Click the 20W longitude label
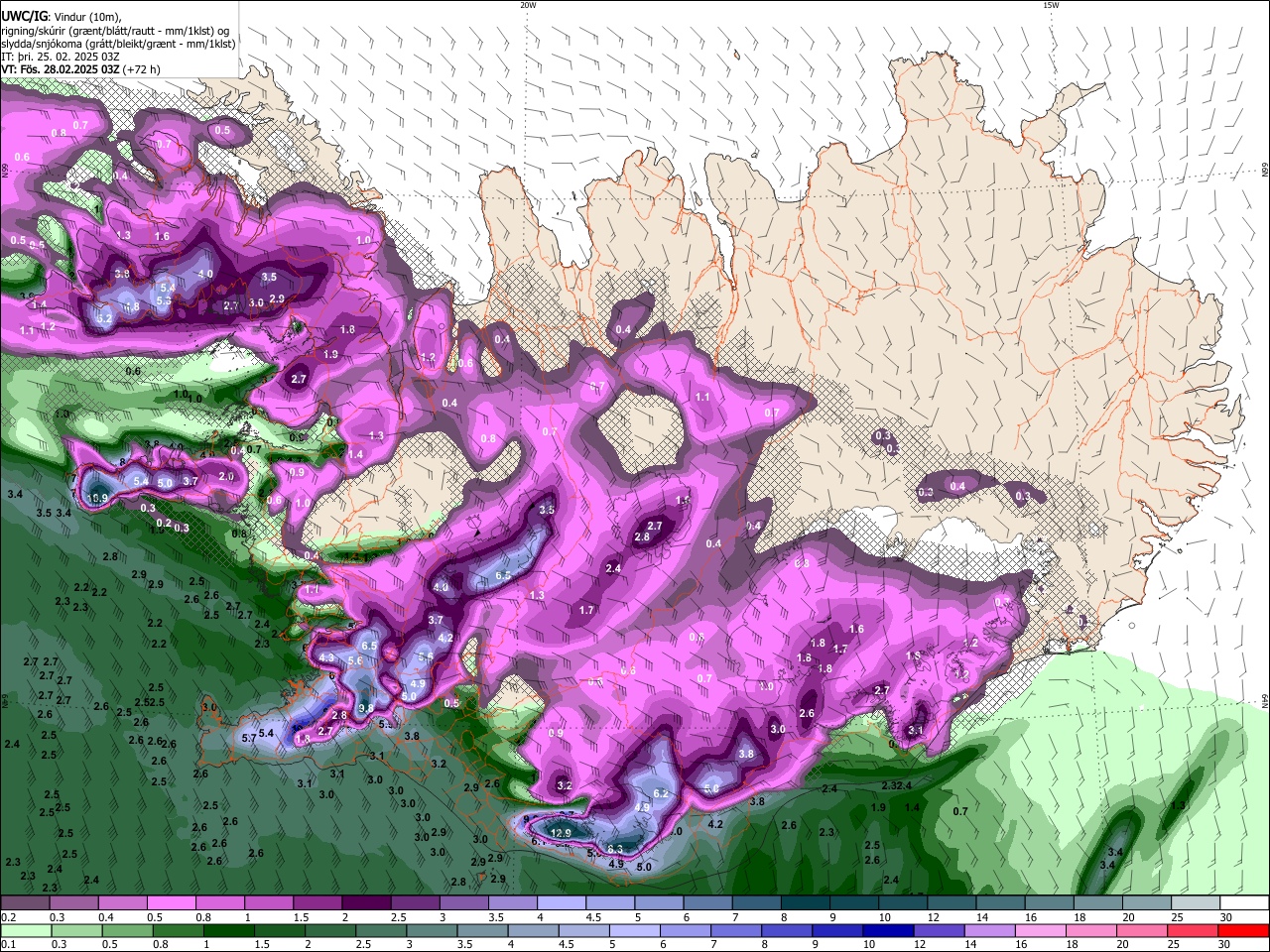 tap(528, 6)
